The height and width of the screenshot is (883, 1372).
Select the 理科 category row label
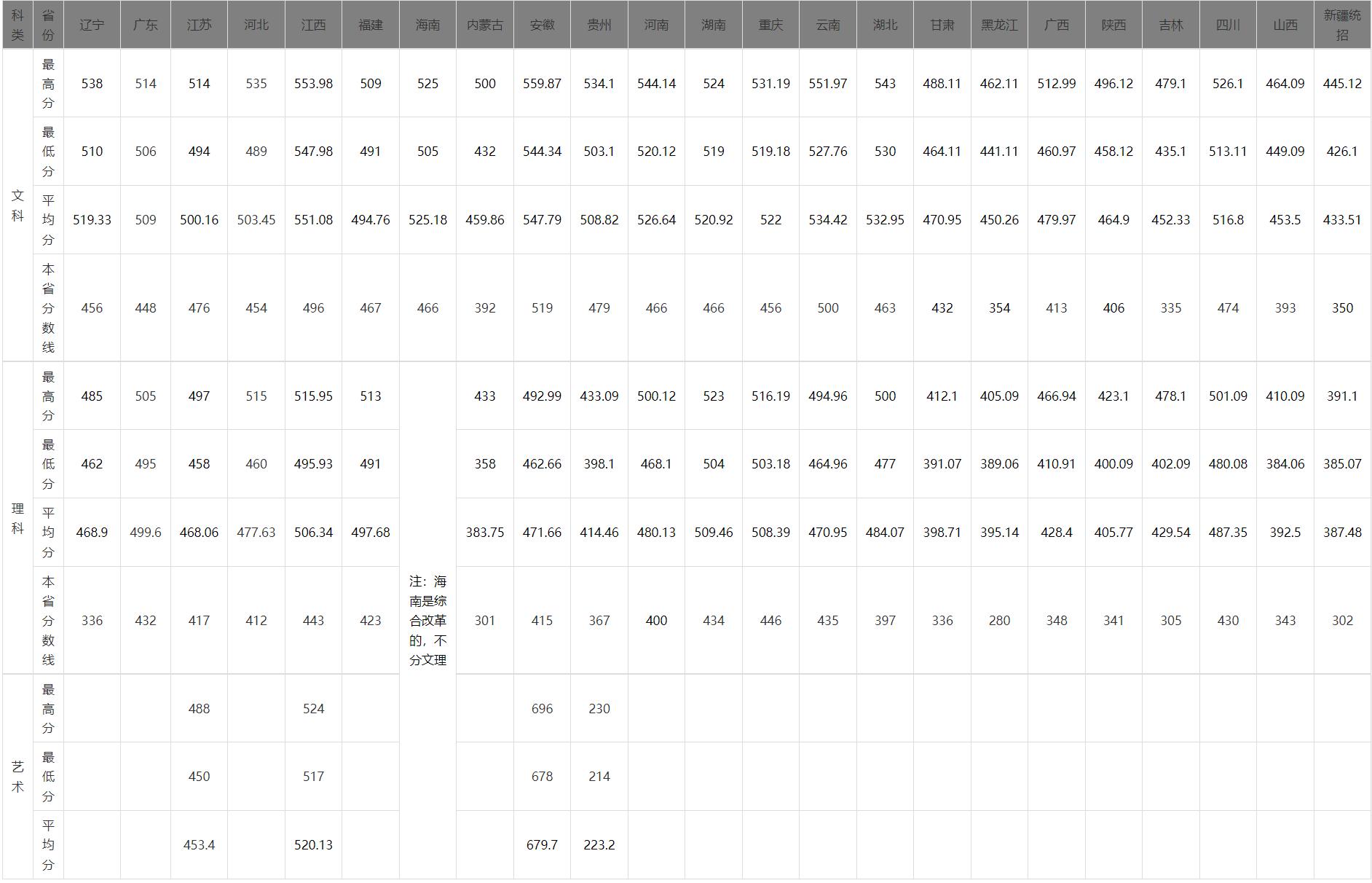coord(17,518)
